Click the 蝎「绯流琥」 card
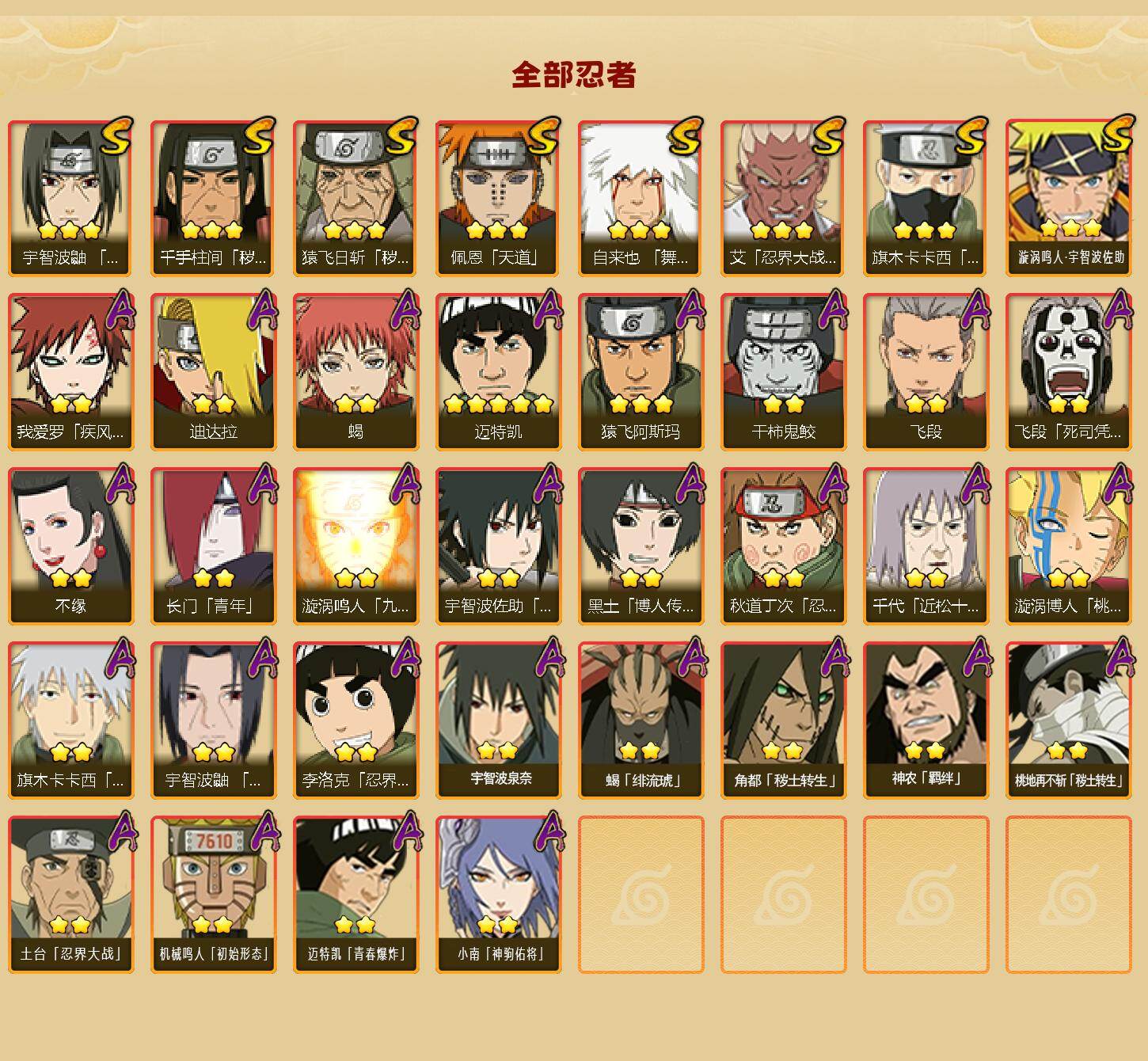The image size is (1148, 1061). [641, 721]
